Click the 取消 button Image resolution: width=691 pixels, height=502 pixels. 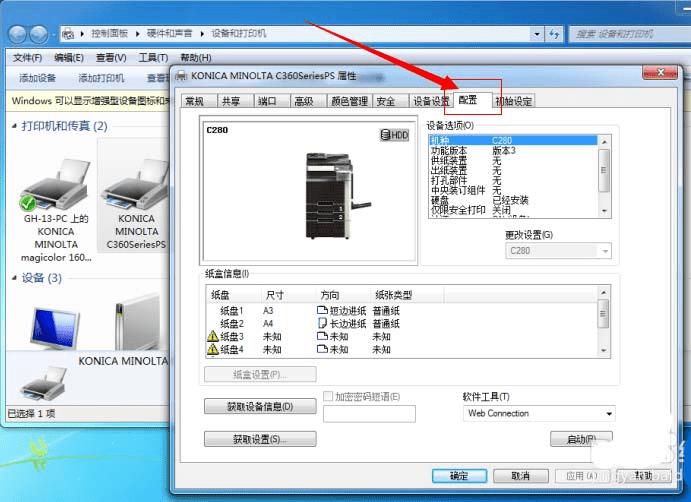point(520,476)
